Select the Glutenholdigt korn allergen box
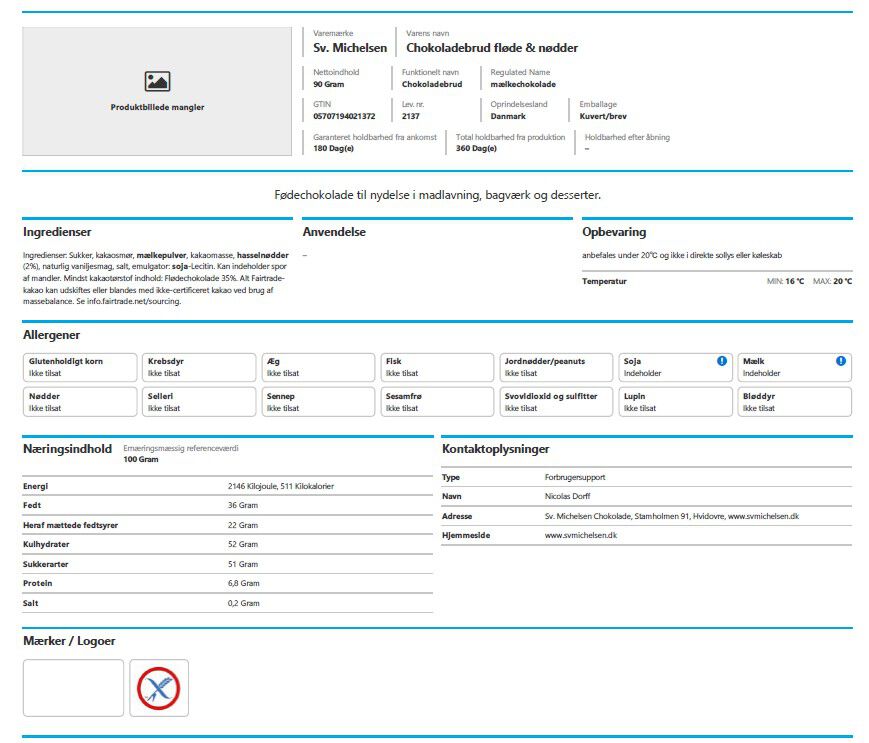869x743 pixels. click(x=80, y=367)
